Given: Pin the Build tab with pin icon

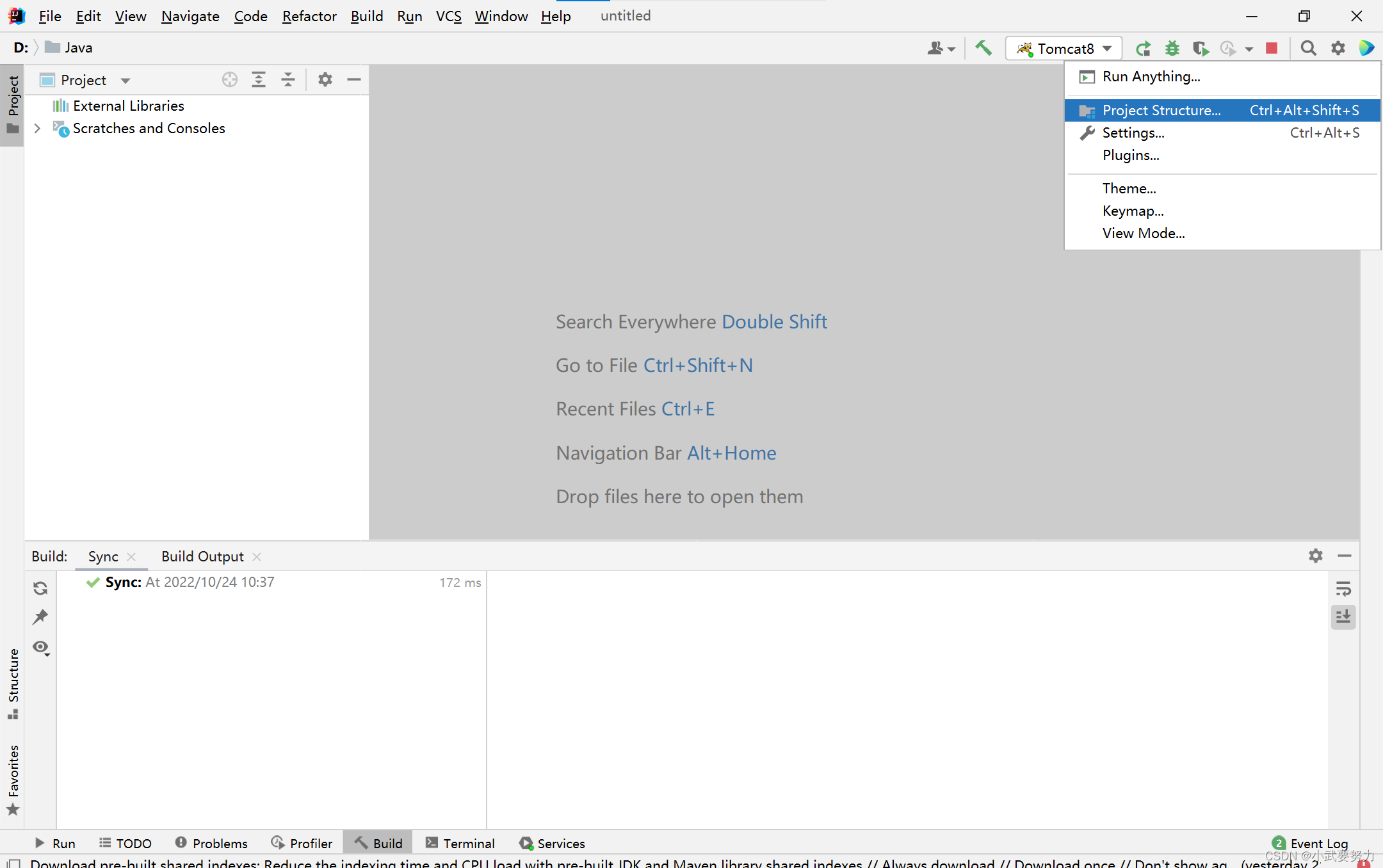Looking at the screenshot, I should pos(40,617).
